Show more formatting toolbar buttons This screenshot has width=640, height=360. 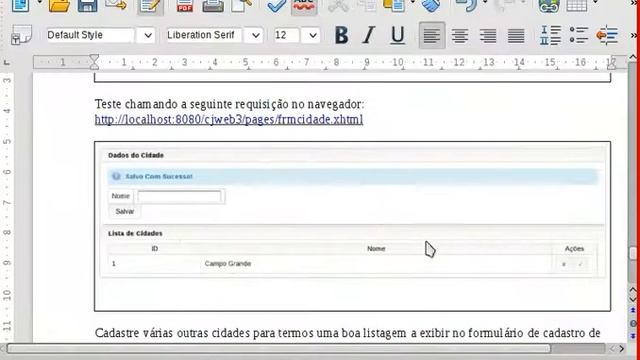coord(634,36)
